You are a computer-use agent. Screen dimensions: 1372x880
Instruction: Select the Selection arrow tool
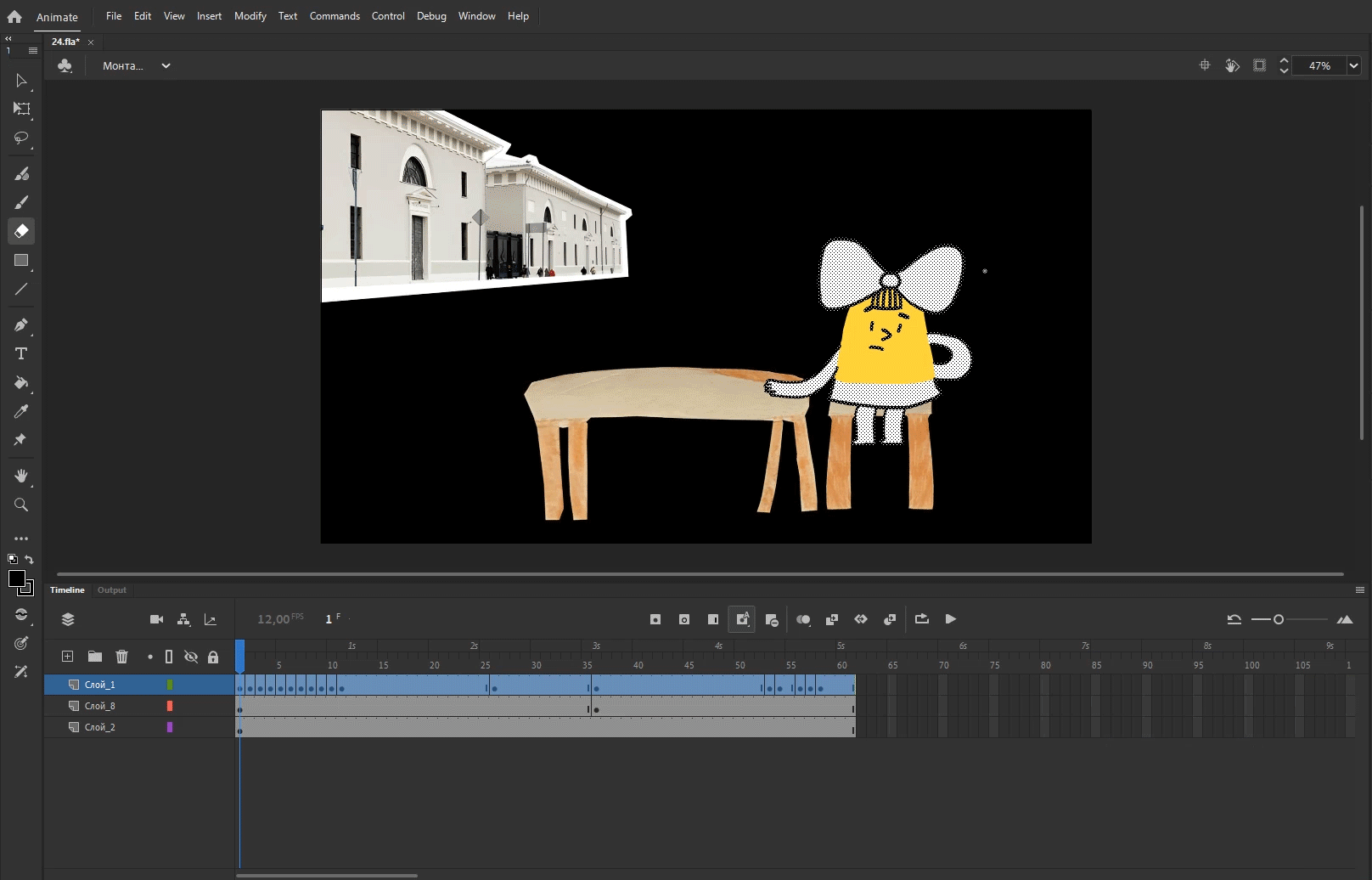21,81
